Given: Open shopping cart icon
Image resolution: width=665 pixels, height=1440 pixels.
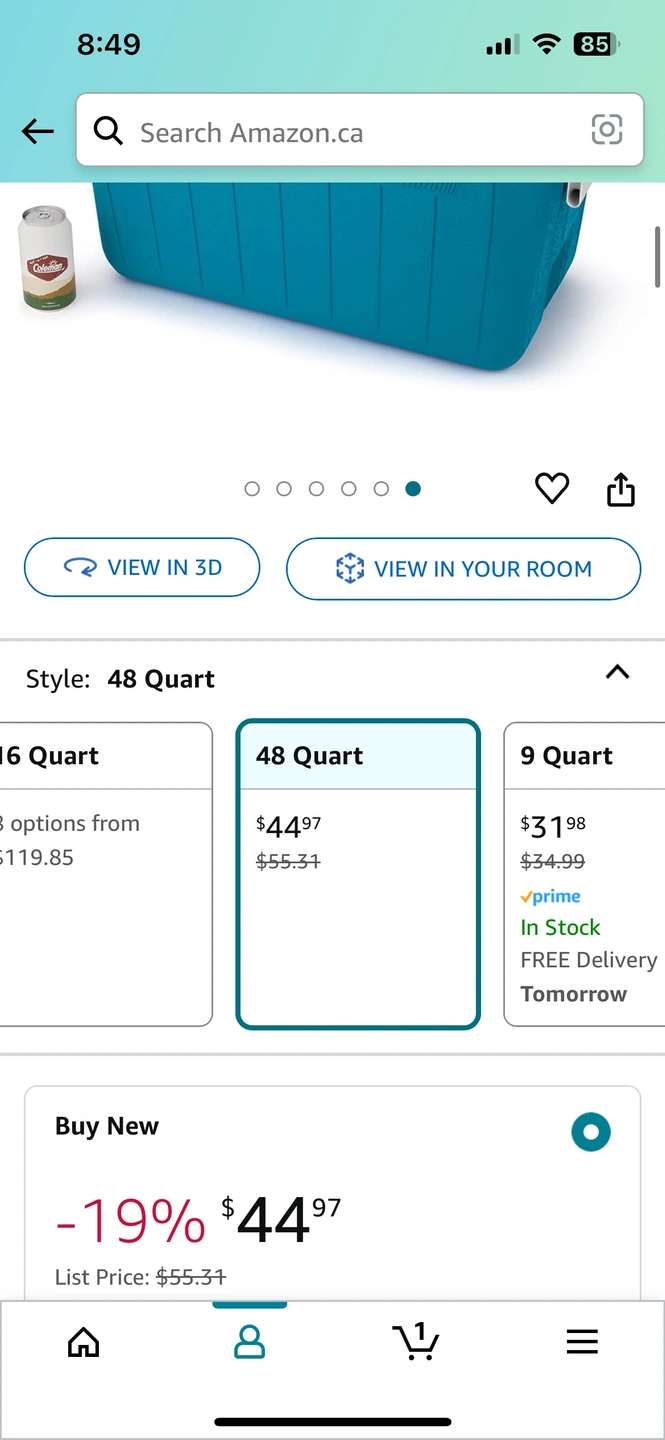Looking at the screenshot, I should (x=416, y=1341).
